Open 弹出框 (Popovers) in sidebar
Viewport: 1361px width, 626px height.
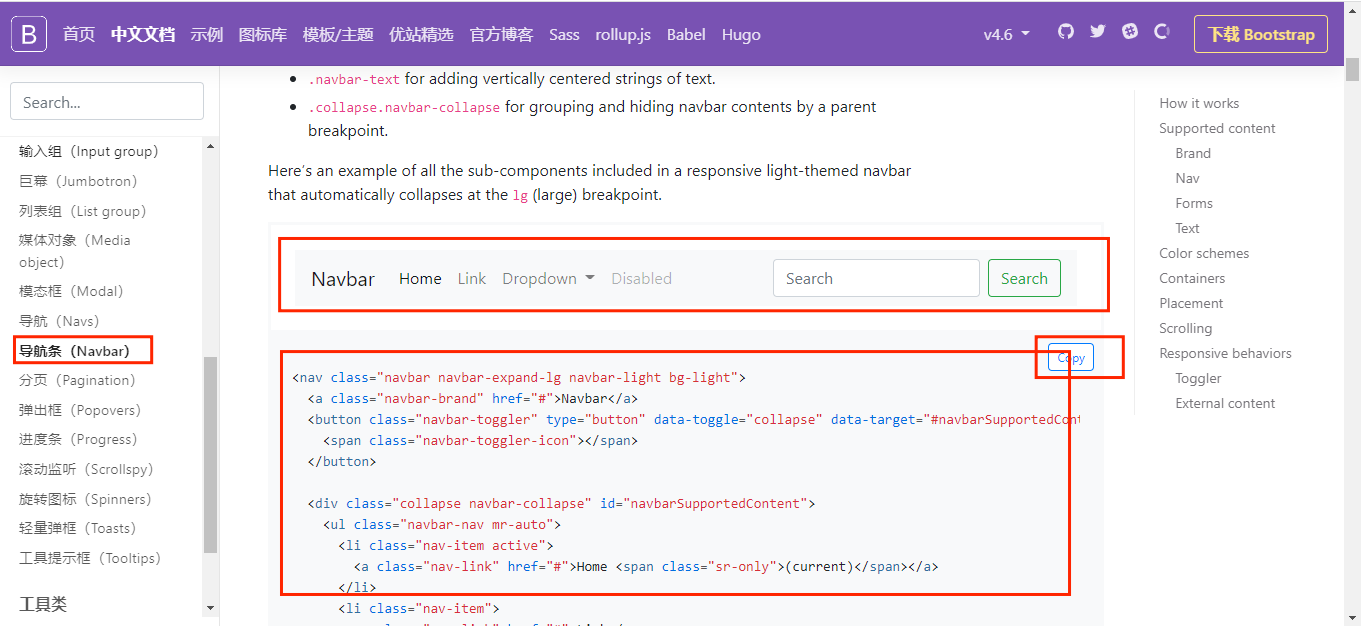pos(80,410)
